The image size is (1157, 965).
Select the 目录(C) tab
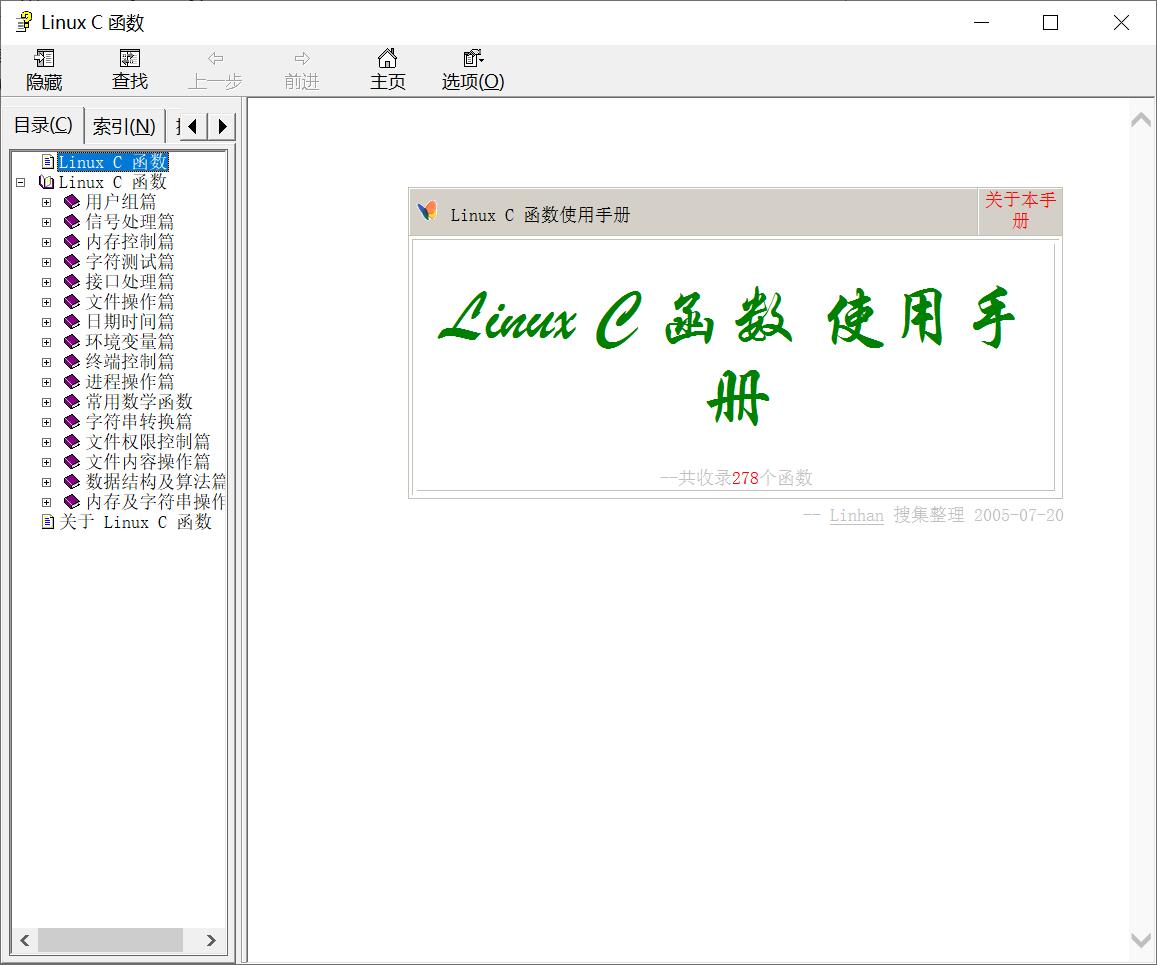[43, 125]
